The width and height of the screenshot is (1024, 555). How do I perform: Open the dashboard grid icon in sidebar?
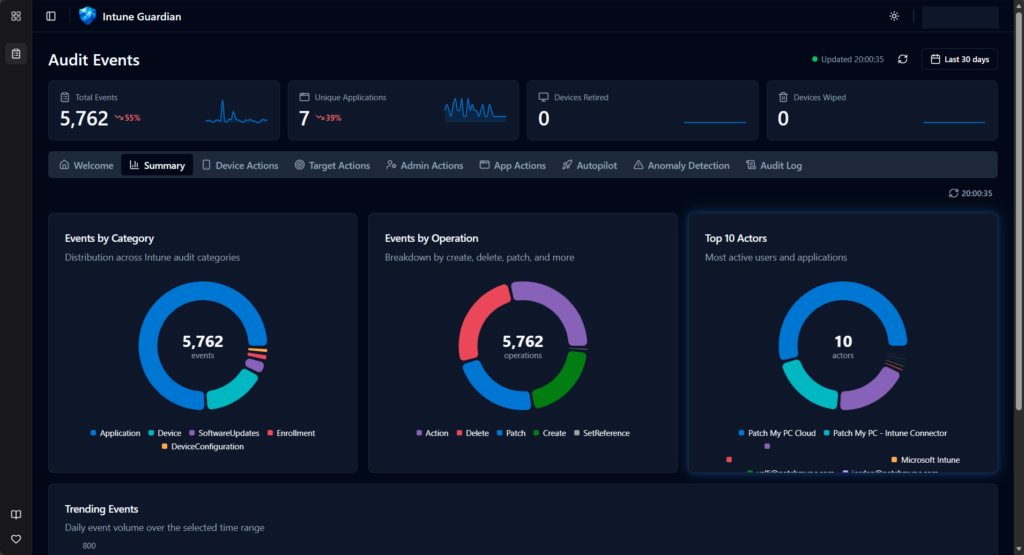coord(16,16)
